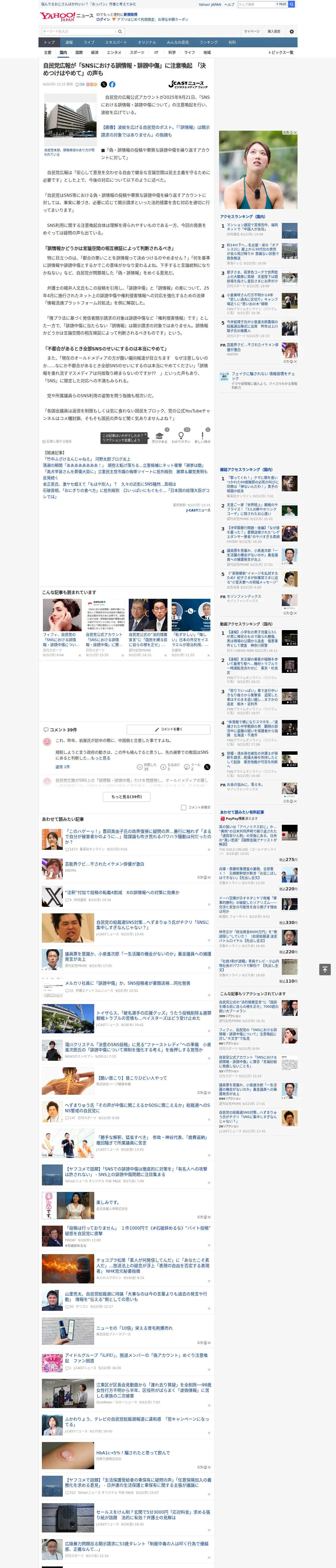Open the 経済 category
The image size is (336, 1568).
pos(94,52)
